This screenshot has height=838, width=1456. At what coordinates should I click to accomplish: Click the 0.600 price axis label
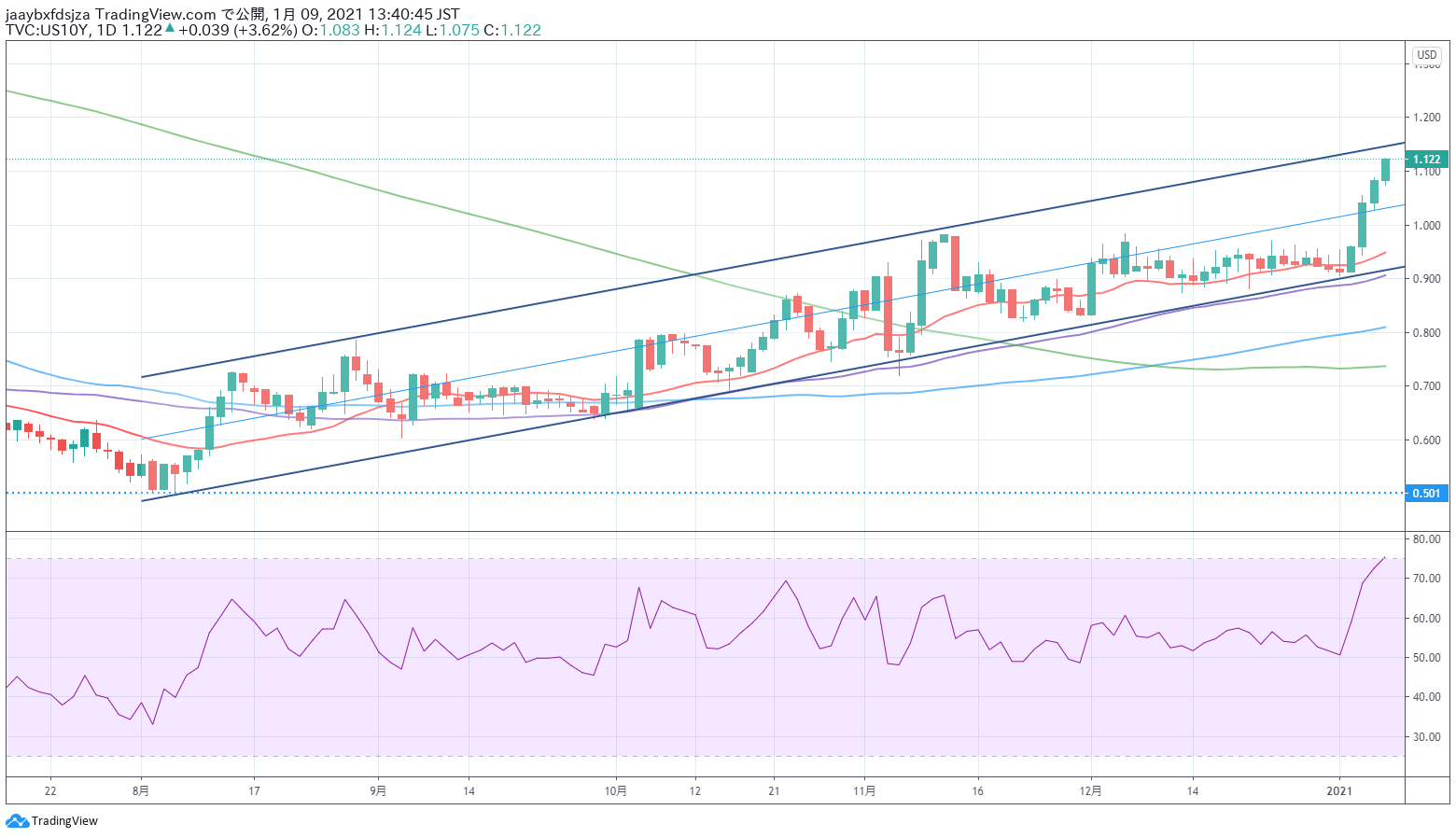1426,440
